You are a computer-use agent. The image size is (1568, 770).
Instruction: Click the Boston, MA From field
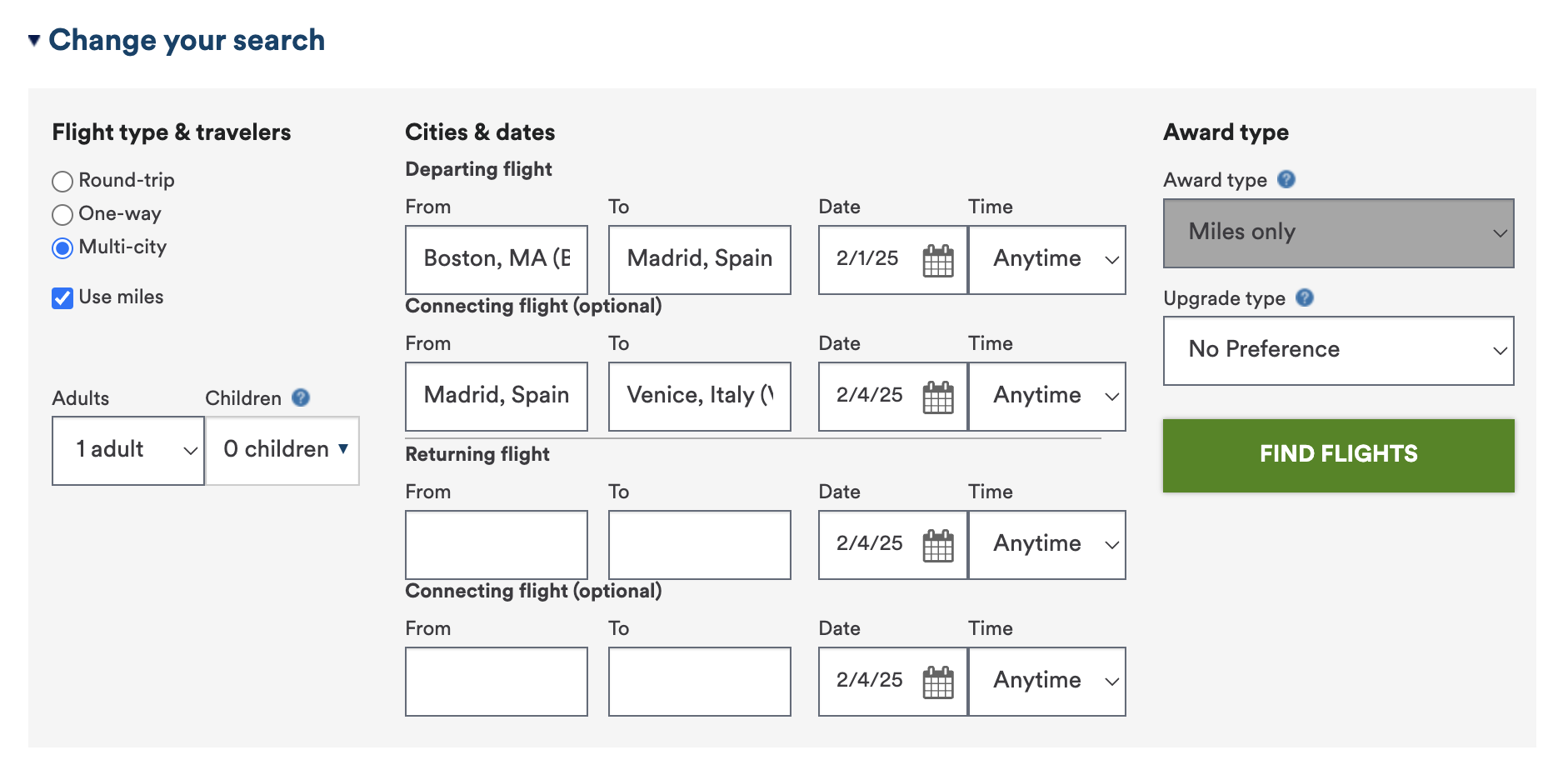[496, 259]
